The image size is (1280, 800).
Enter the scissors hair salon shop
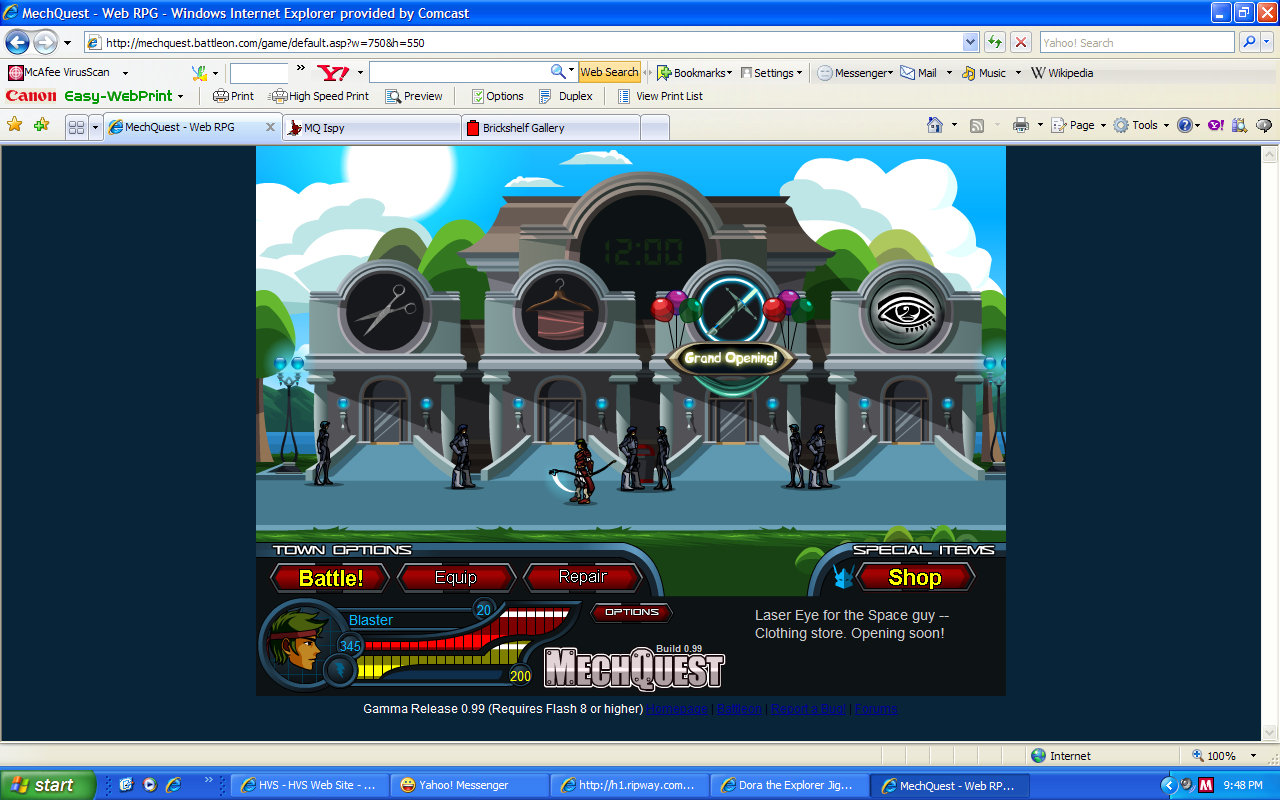click(x=385, y=309)
